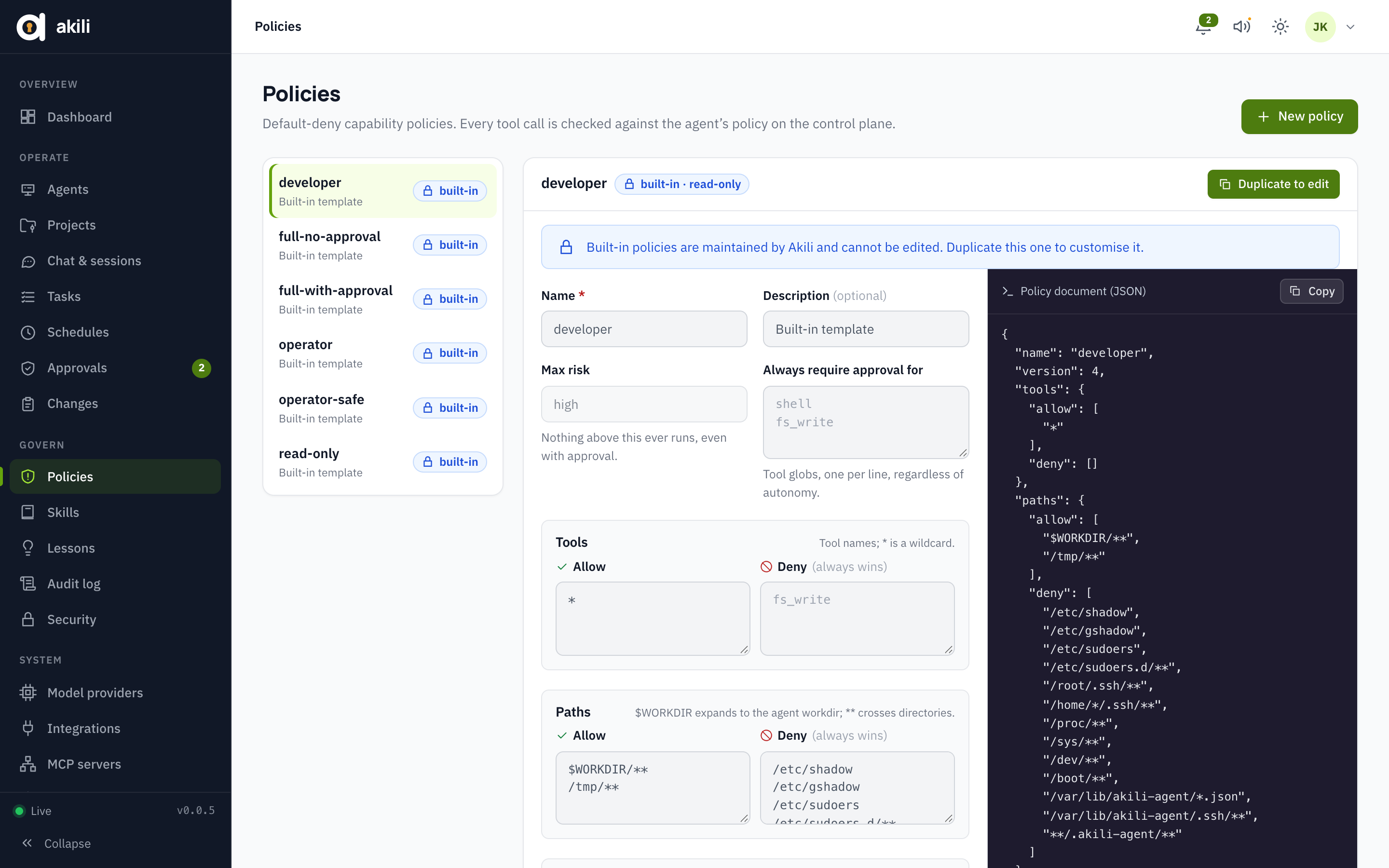
Task: Open Security settings
Action: [x=115, y=620]
